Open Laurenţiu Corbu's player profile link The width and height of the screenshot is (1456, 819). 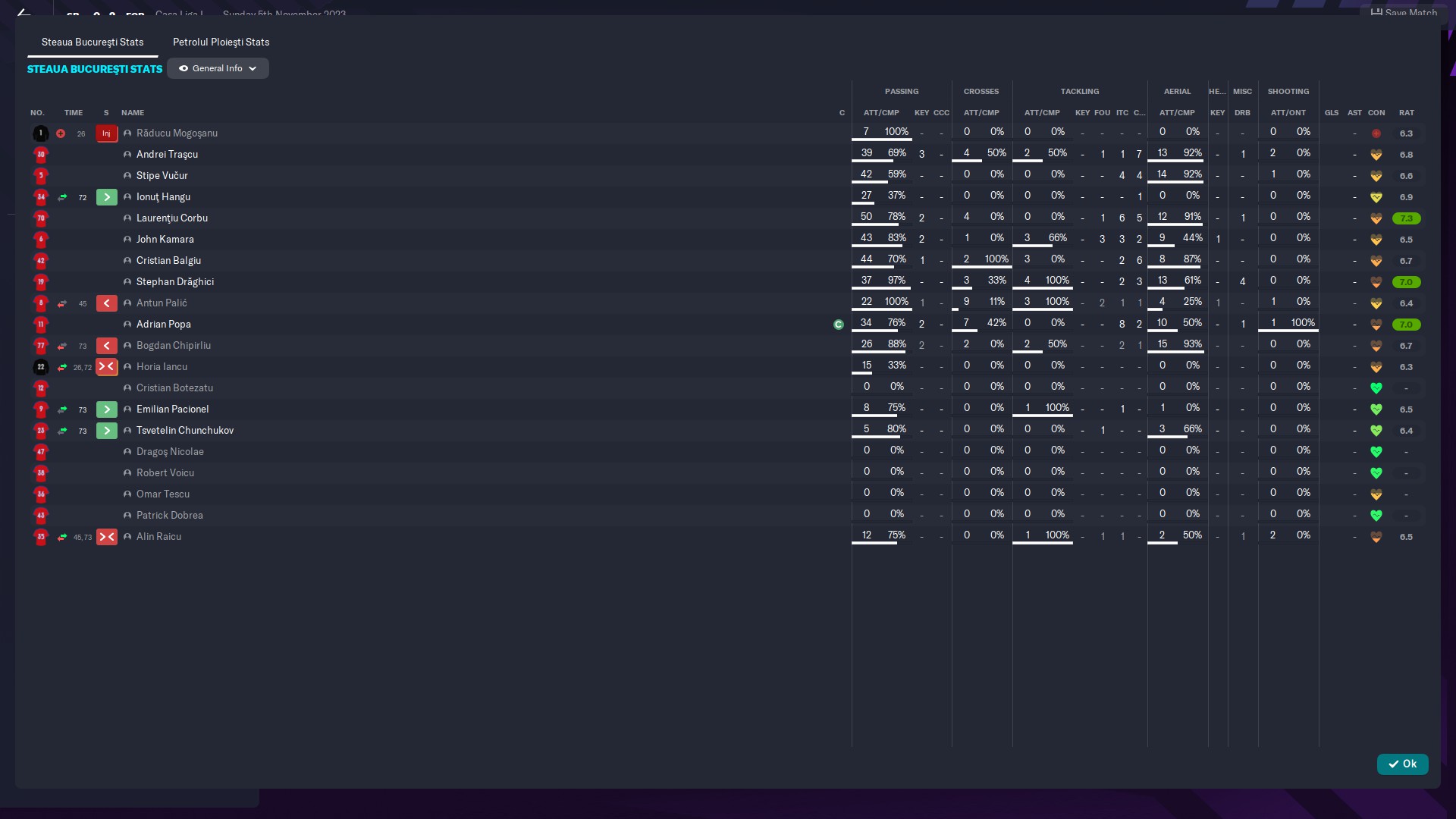point(171,218)
